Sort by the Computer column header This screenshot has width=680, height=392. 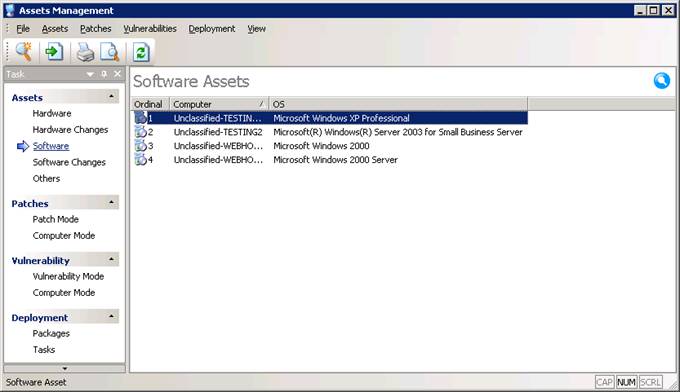[219, 104]
